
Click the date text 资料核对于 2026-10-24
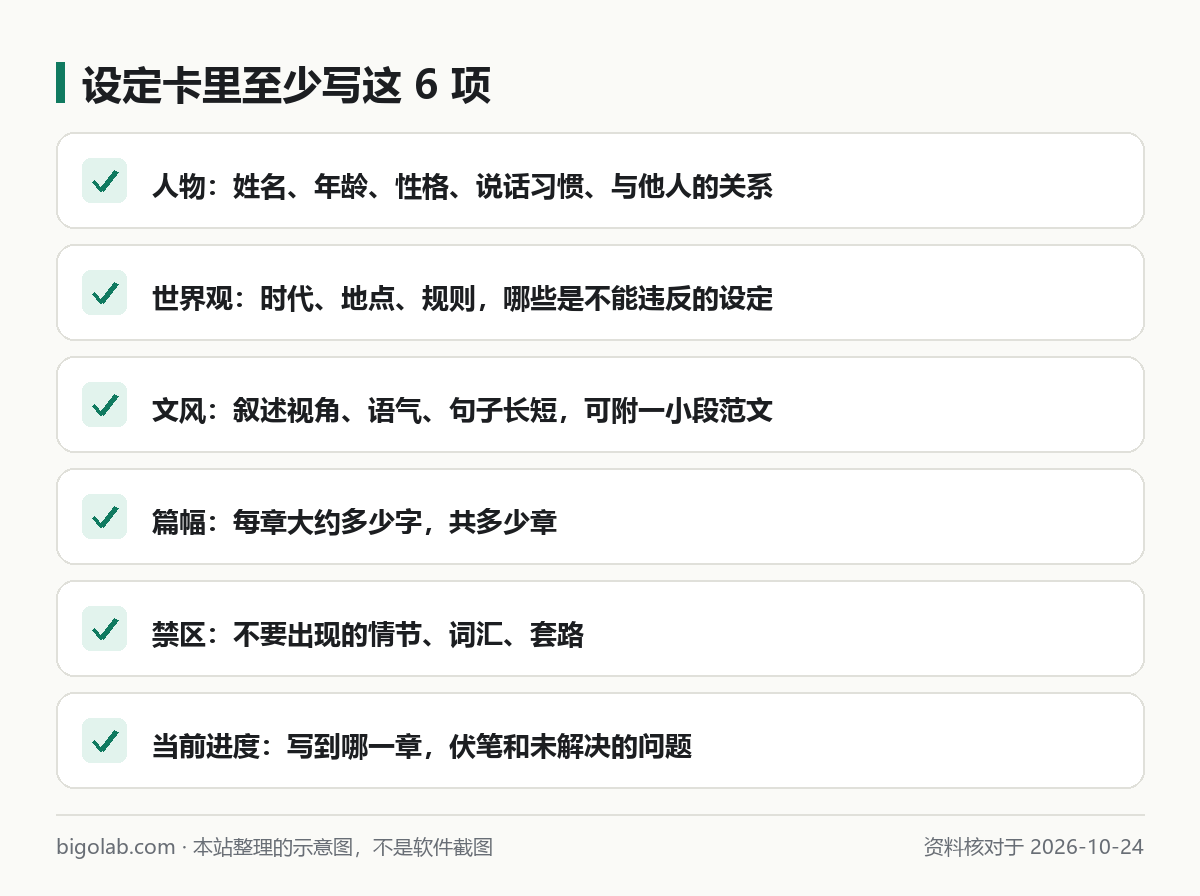1034,847
